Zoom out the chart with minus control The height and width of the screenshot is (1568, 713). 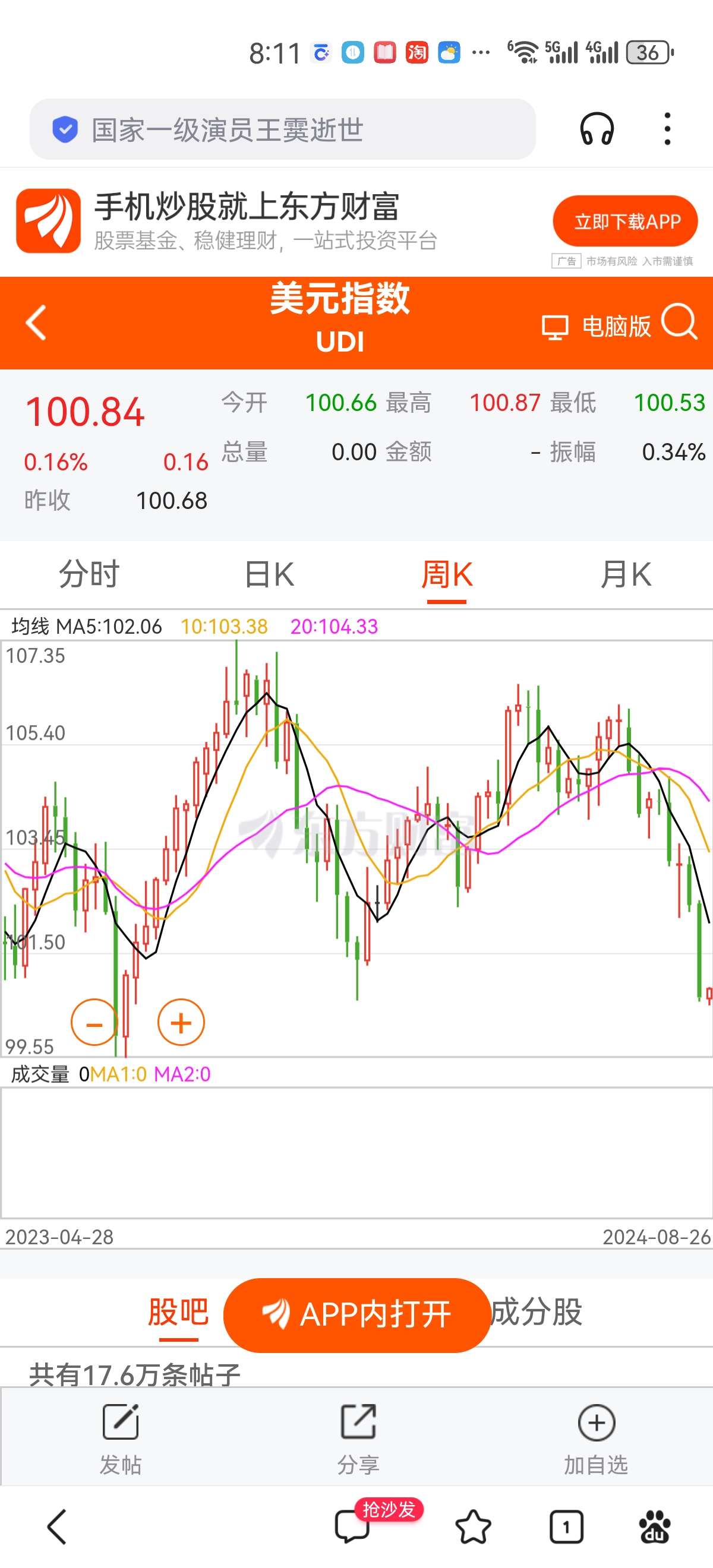pyautogui.click(x=94, y=1023)
